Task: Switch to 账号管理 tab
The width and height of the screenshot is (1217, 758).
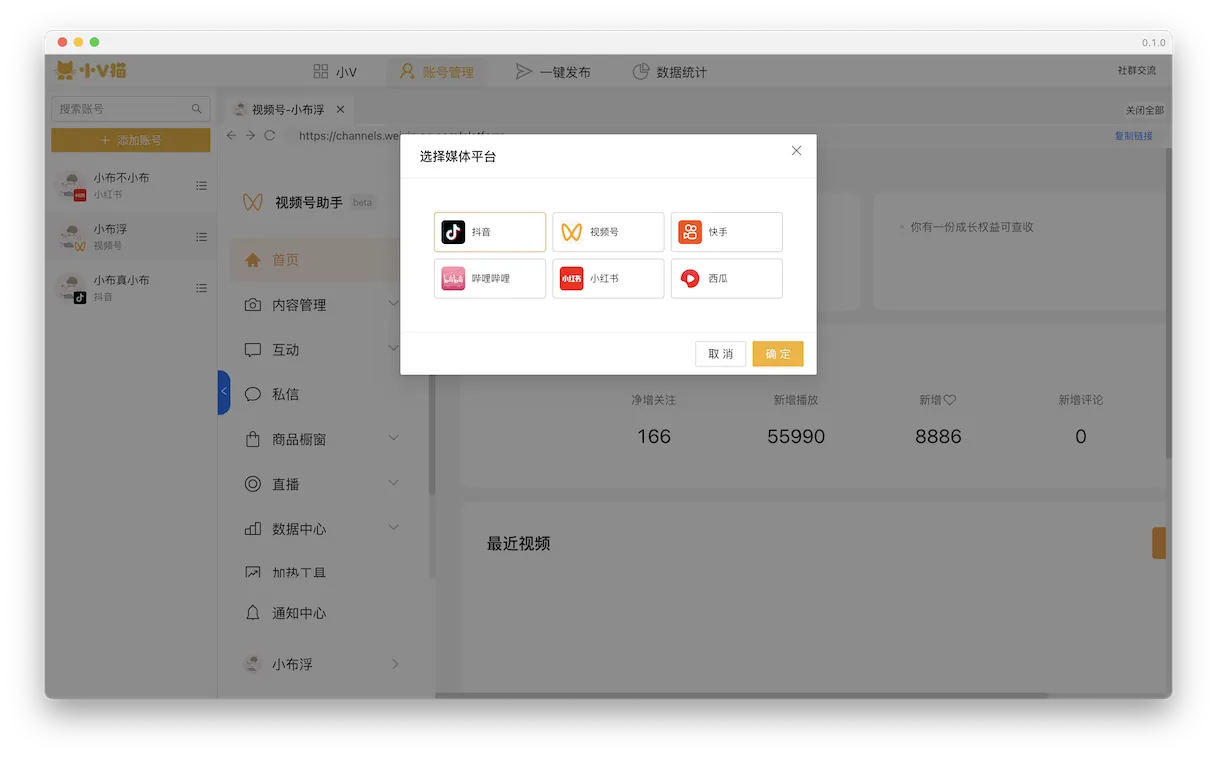Action: [x=436, y=72]
